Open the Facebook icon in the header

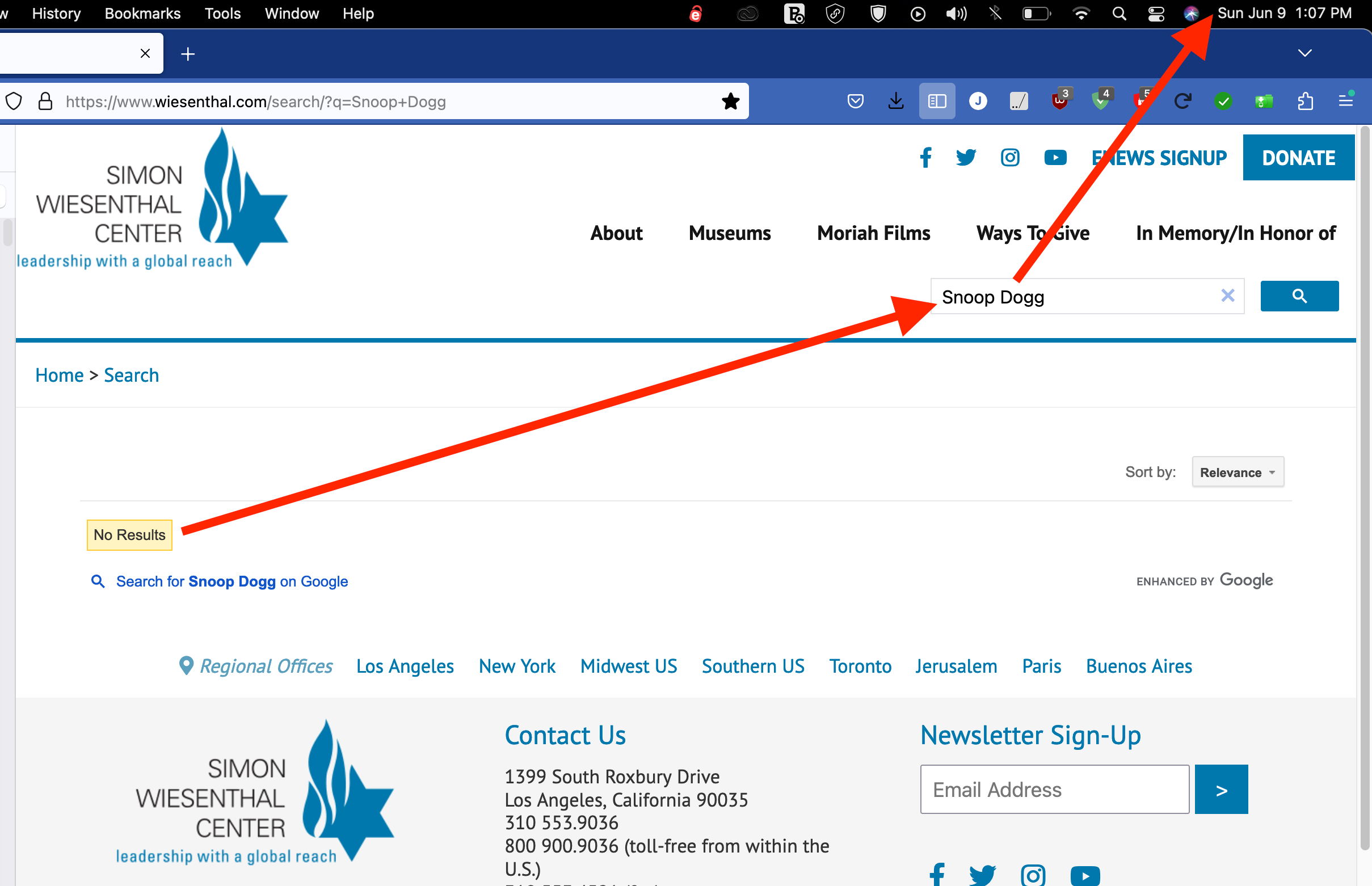click(925, 157)
